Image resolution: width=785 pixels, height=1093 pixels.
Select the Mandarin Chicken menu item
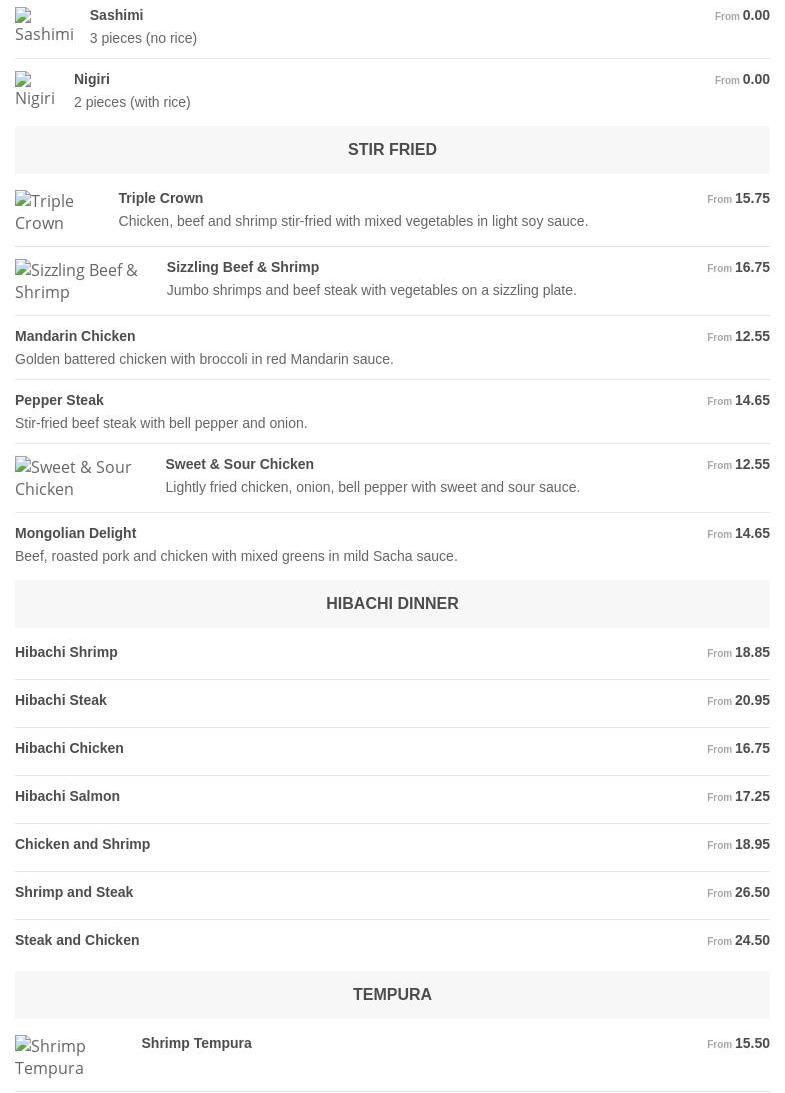point(75,336)
